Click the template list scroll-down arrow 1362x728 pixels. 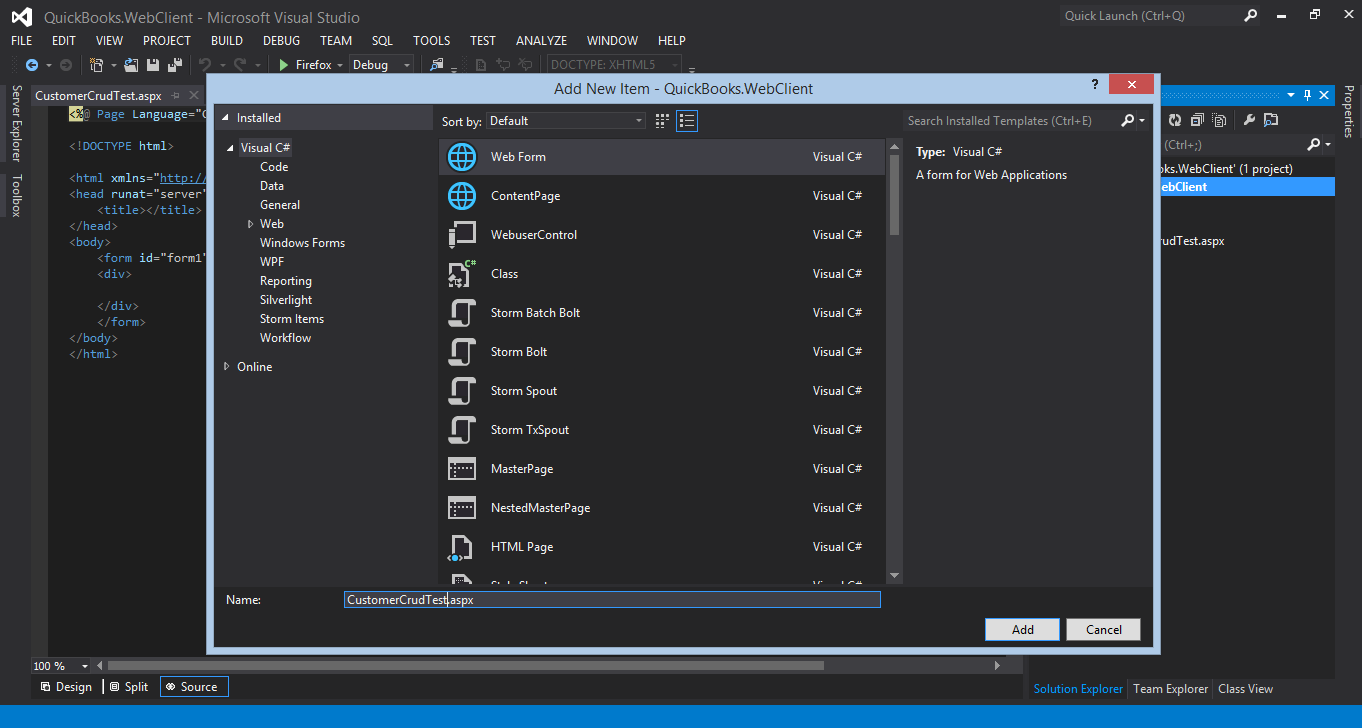894,576
